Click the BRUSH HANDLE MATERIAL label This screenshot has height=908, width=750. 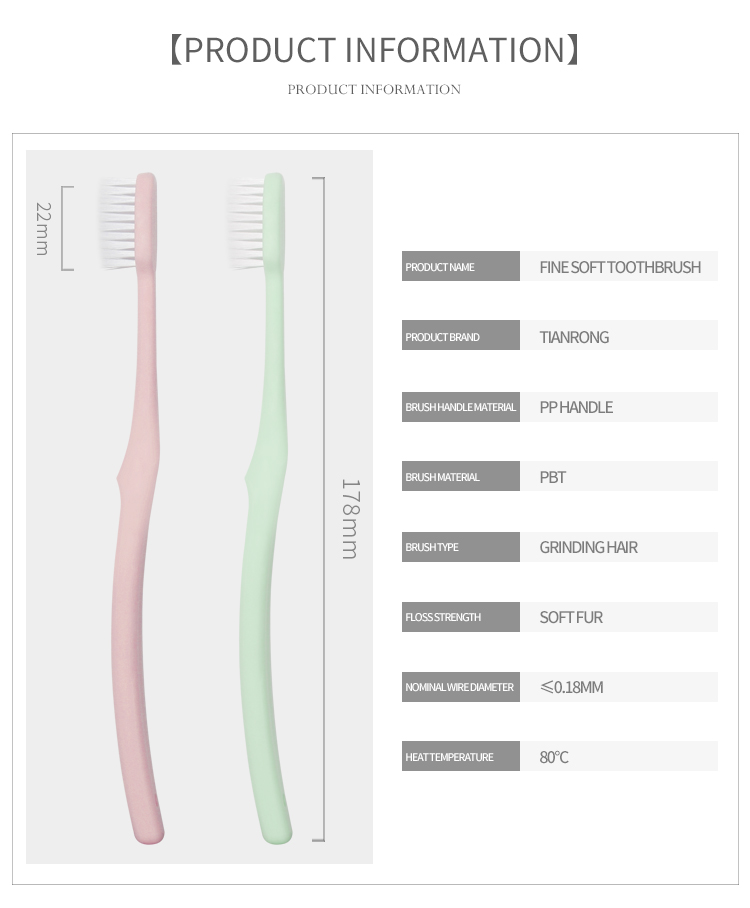460,407
